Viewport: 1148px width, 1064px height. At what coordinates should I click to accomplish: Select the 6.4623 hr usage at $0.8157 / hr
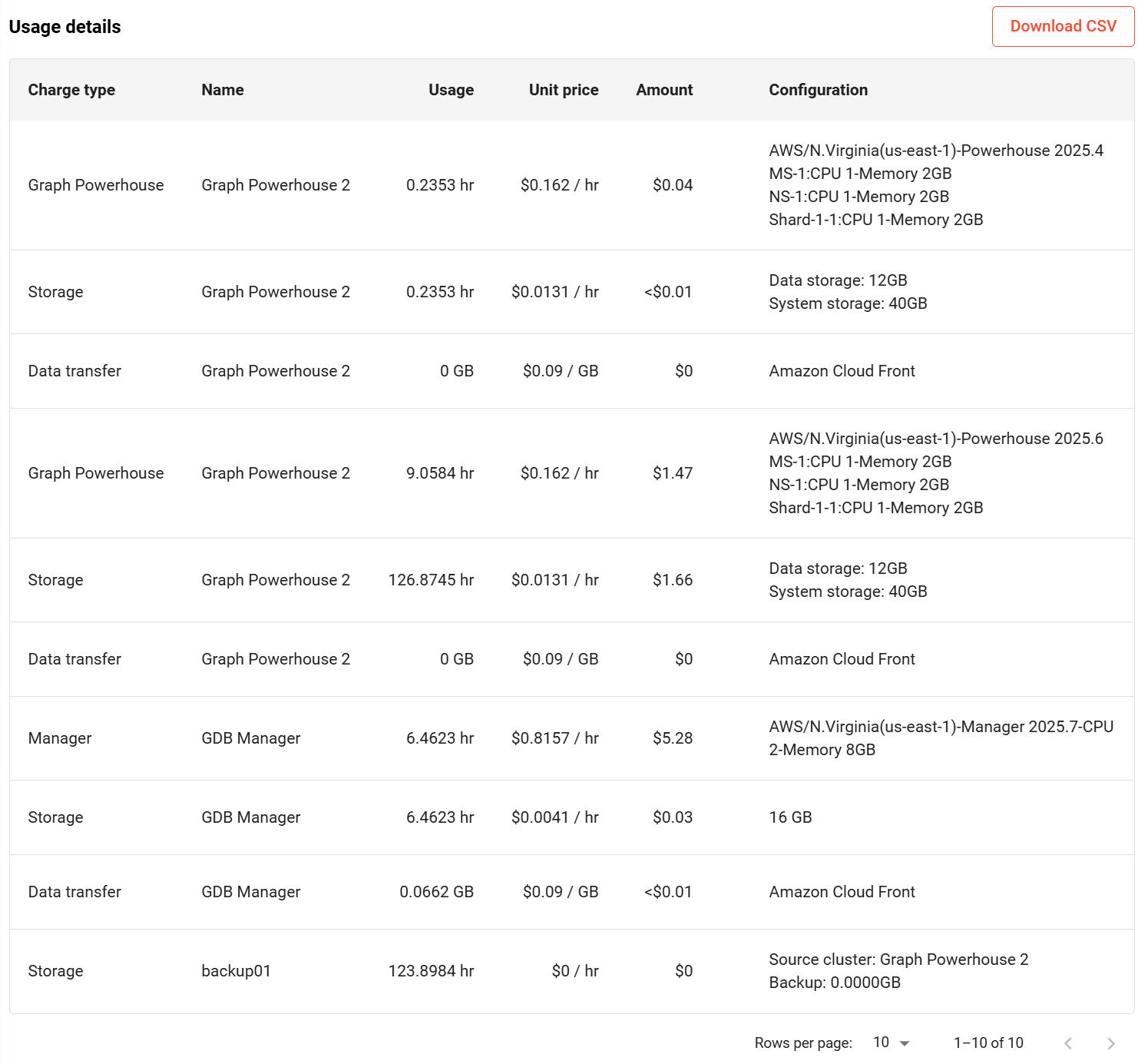pyautogui.click(x=440, y=738)
